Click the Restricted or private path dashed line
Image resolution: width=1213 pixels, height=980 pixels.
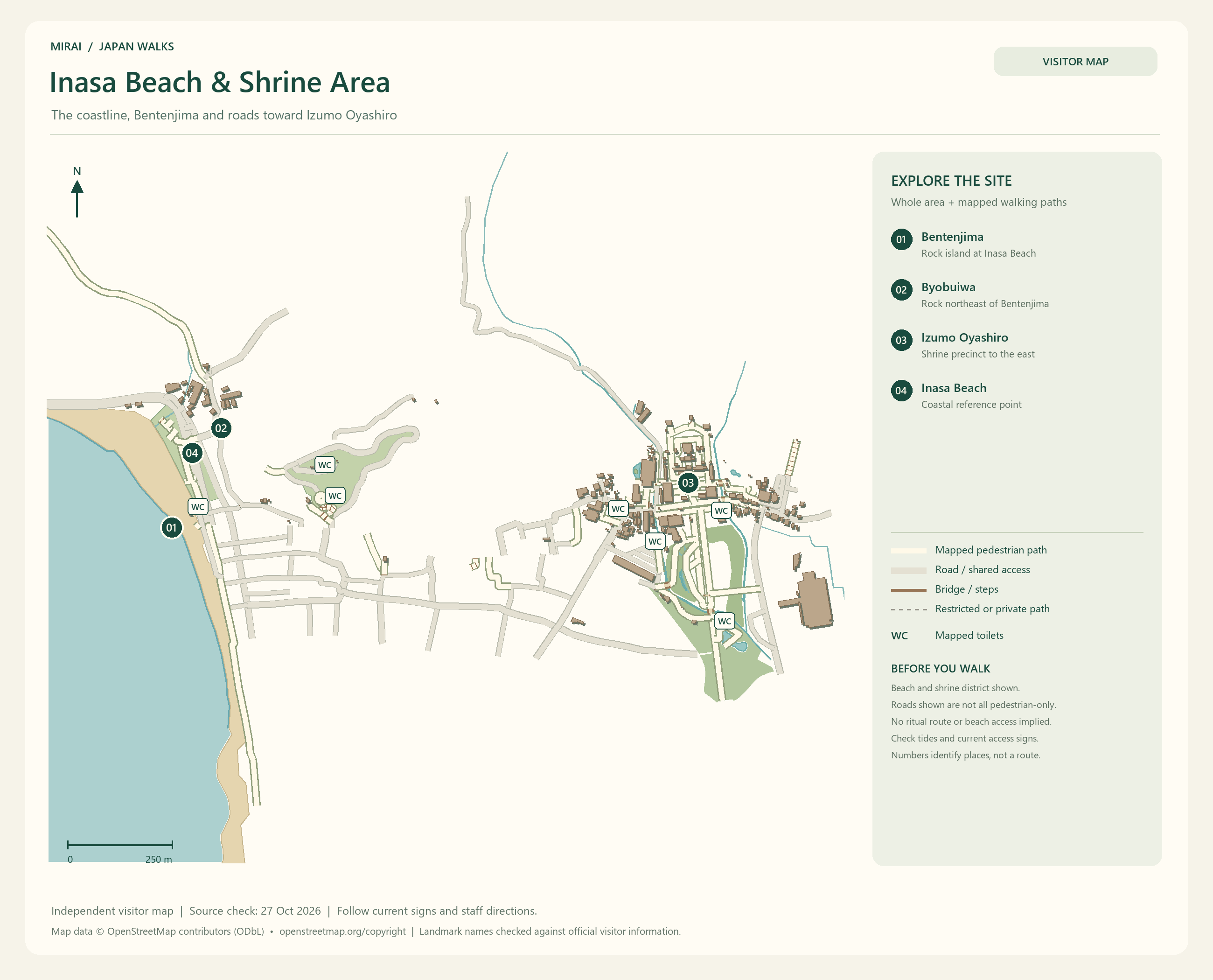click(908, 609)
